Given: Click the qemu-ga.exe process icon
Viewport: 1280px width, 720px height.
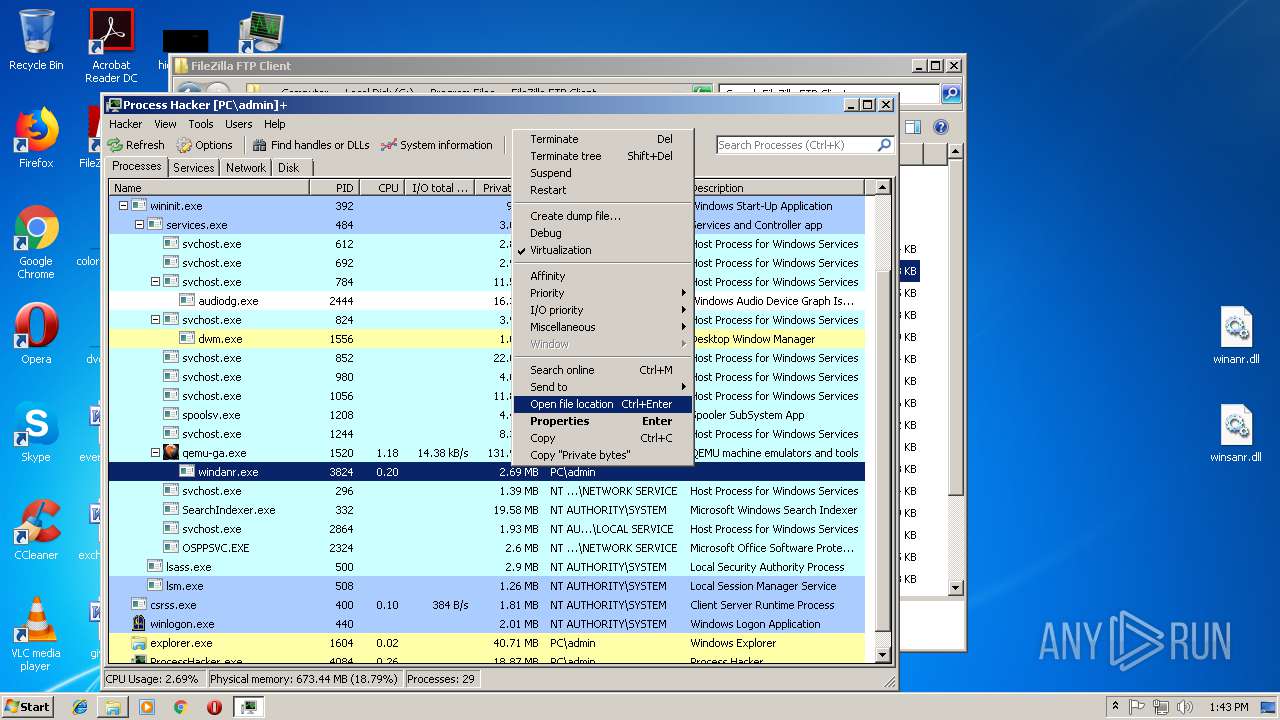Looking at the screenshot, I should 171,453.
